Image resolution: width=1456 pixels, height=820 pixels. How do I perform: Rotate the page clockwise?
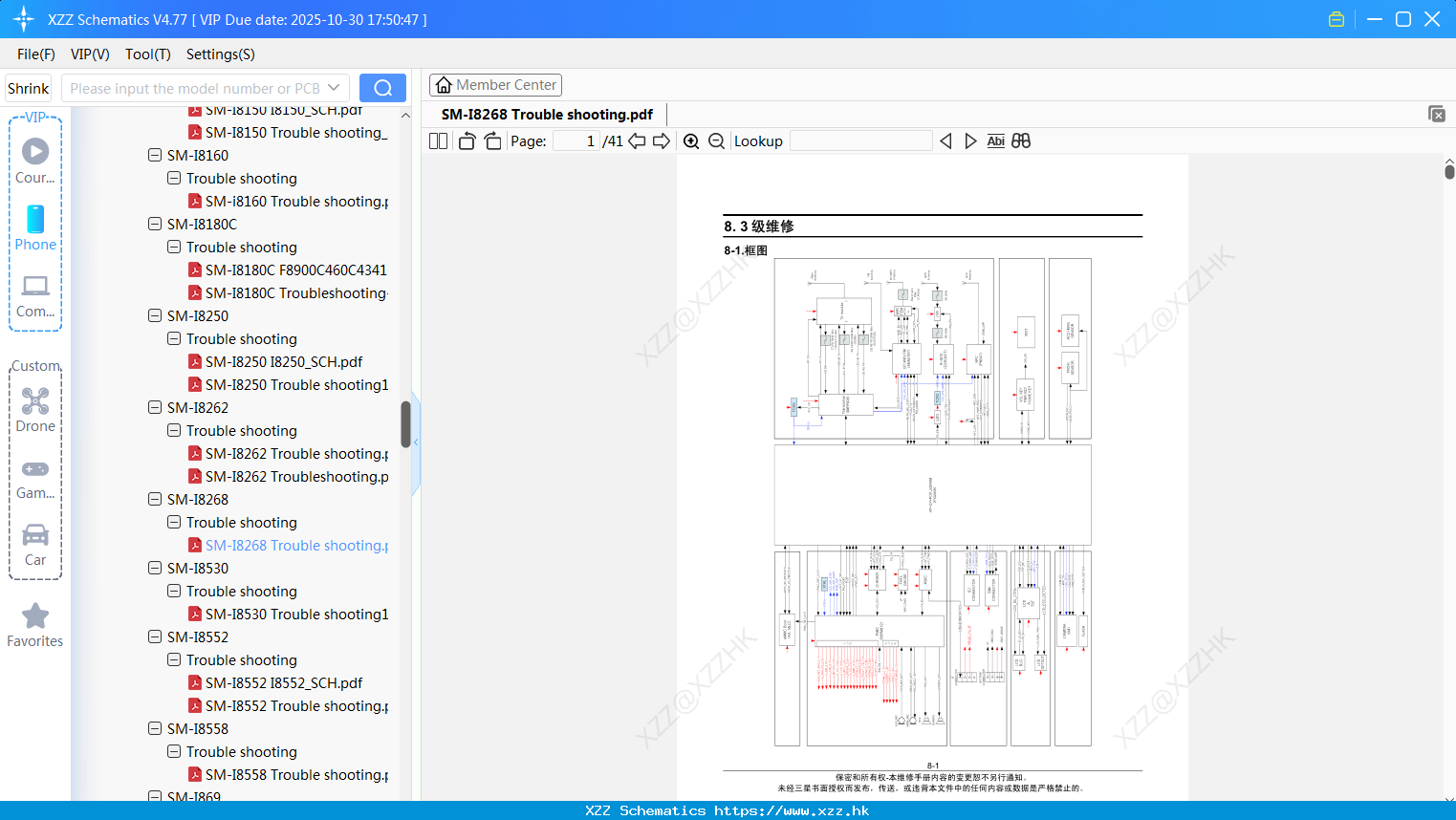tap(492, 141)
